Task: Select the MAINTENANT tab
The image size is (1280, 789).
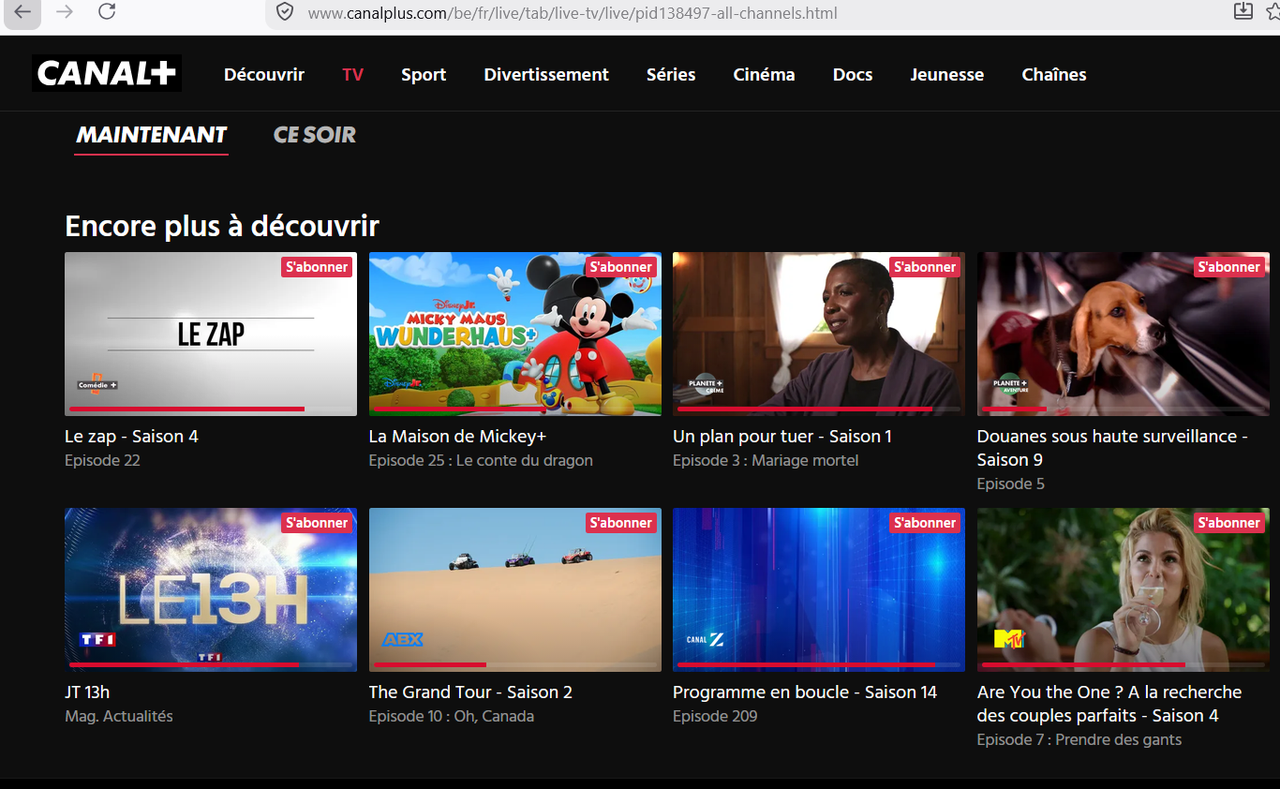Action: (x=152, y=135)
